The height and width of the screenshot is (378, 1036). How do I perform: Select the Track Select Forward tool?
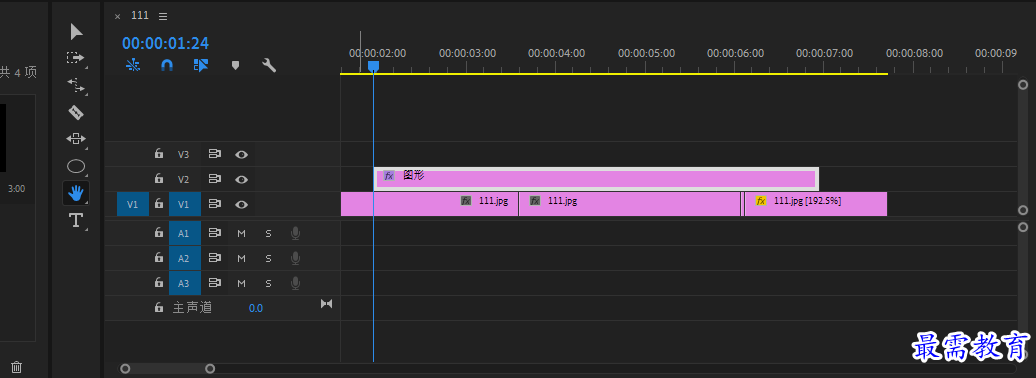(76, 58)
